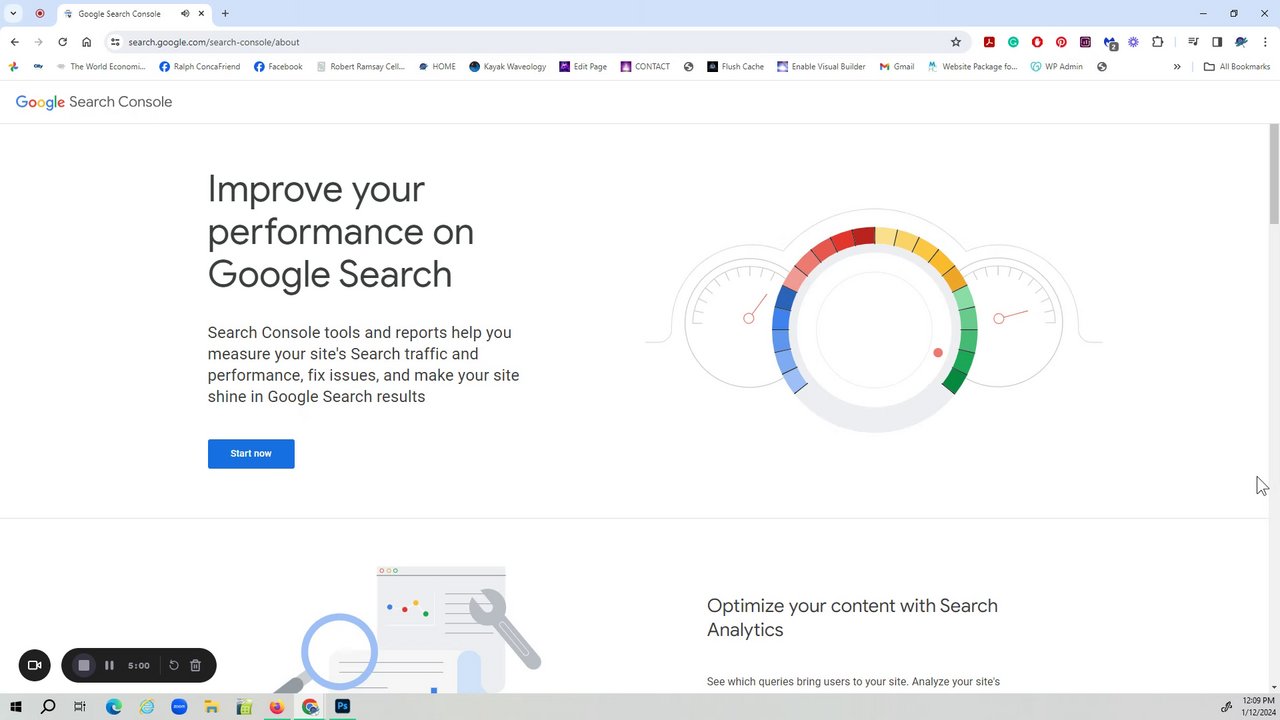
Task: Click the recorder camera toggle button
Action: (x=34, y=665)
